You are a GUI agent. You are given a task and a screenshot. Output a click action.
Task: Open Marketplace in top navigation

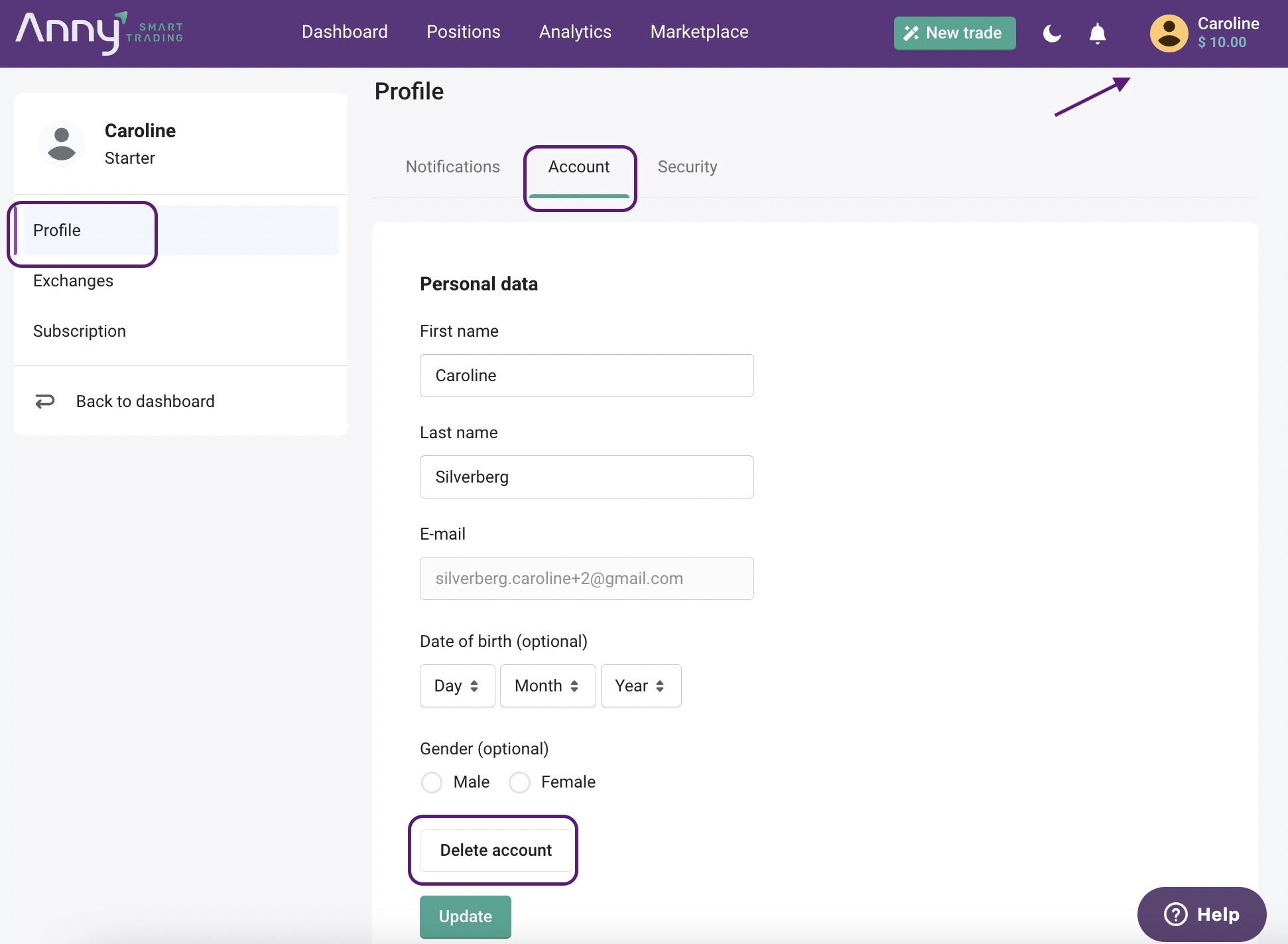click(699, 32)
